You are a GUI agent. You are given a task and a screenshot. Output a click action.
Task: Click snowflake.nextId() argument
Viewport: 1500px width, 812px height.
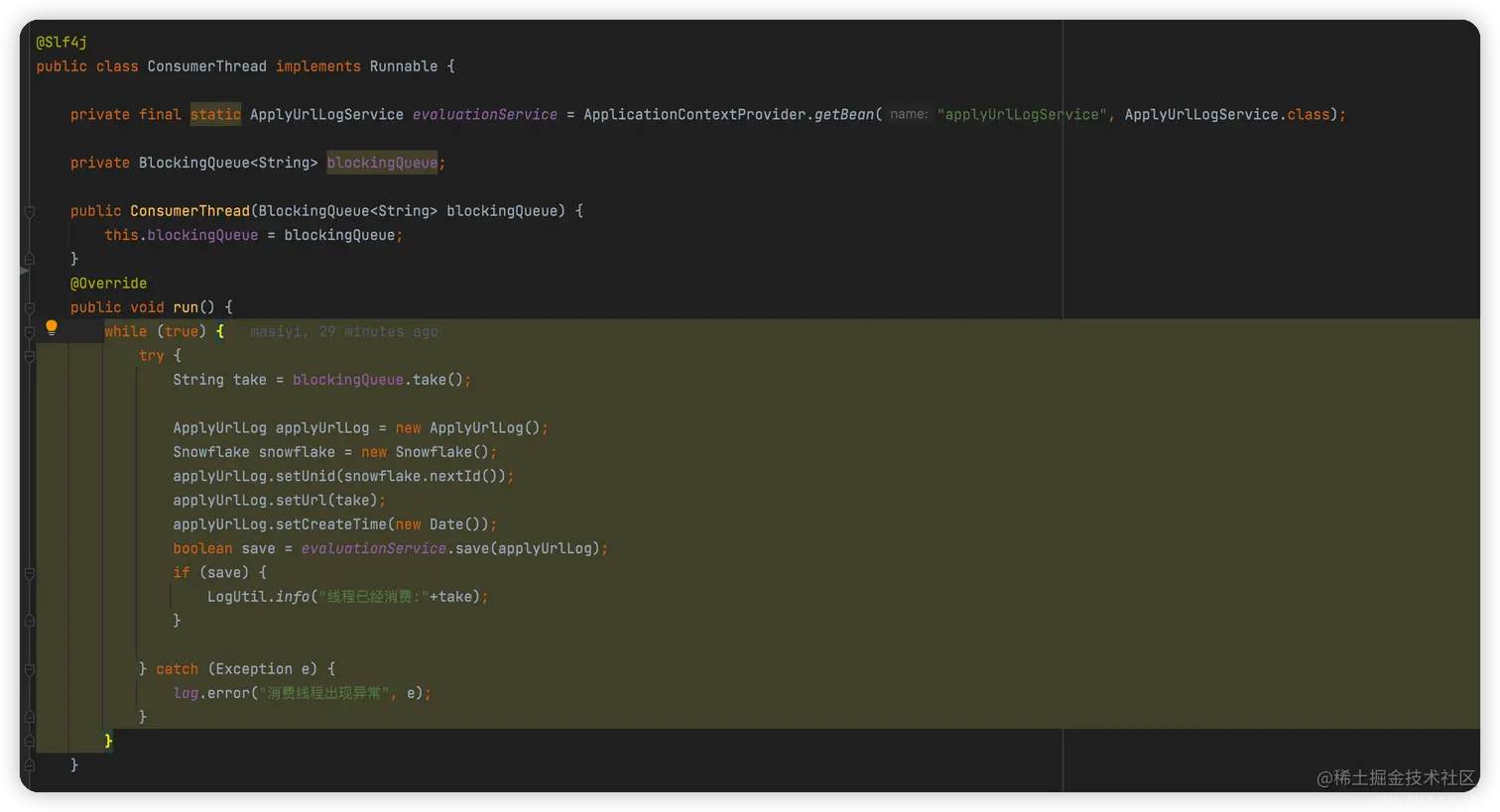[x=422, y=476]
